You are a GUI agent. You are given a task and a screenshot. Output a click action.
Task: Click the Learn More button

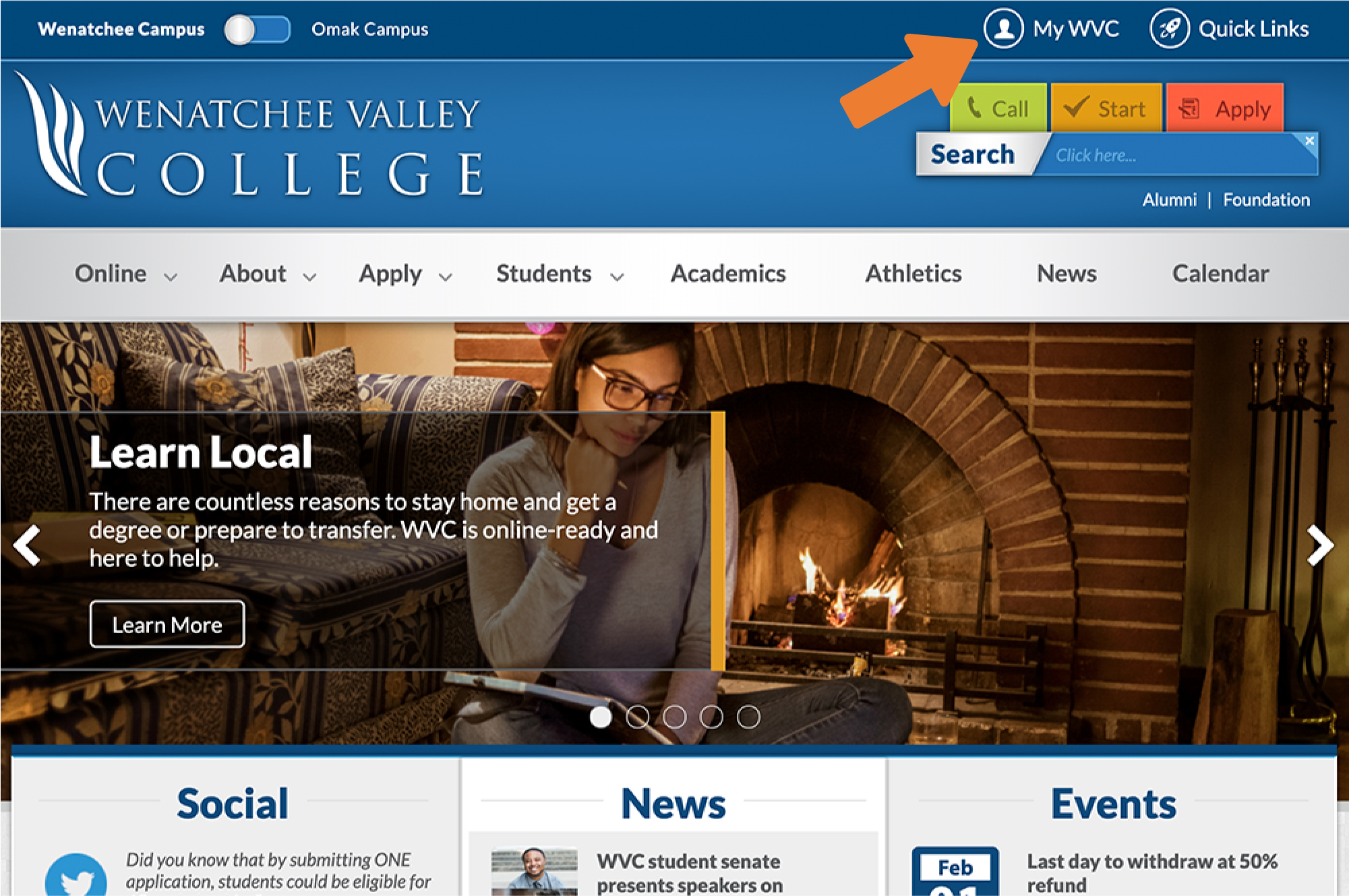167,624
